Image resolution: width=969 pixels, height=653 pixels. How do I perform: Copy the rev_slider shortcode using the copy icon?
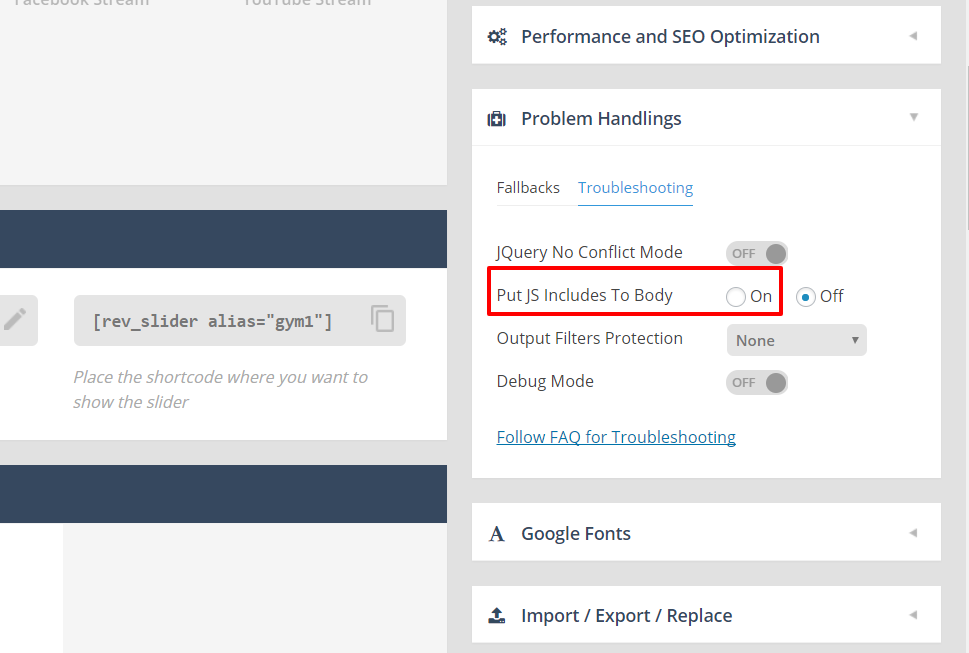tap(382, 319)
